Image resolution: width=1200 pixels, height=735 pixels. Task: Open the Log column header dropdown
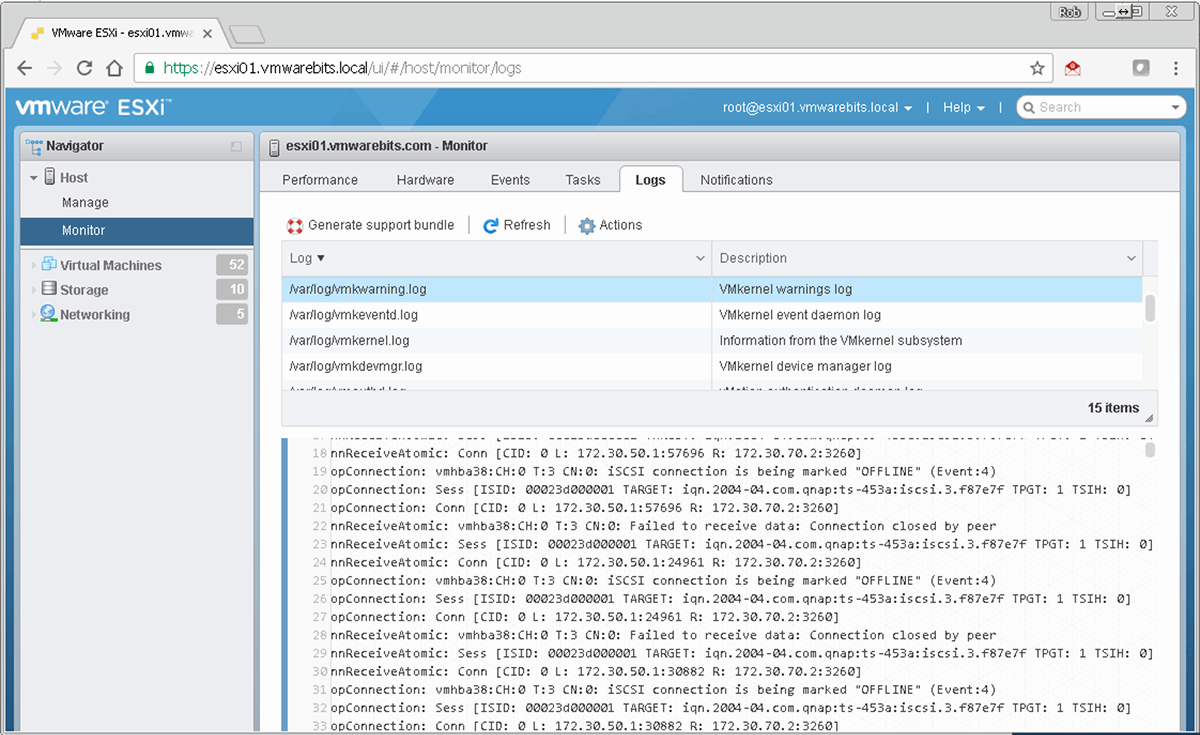coord(698,257)
